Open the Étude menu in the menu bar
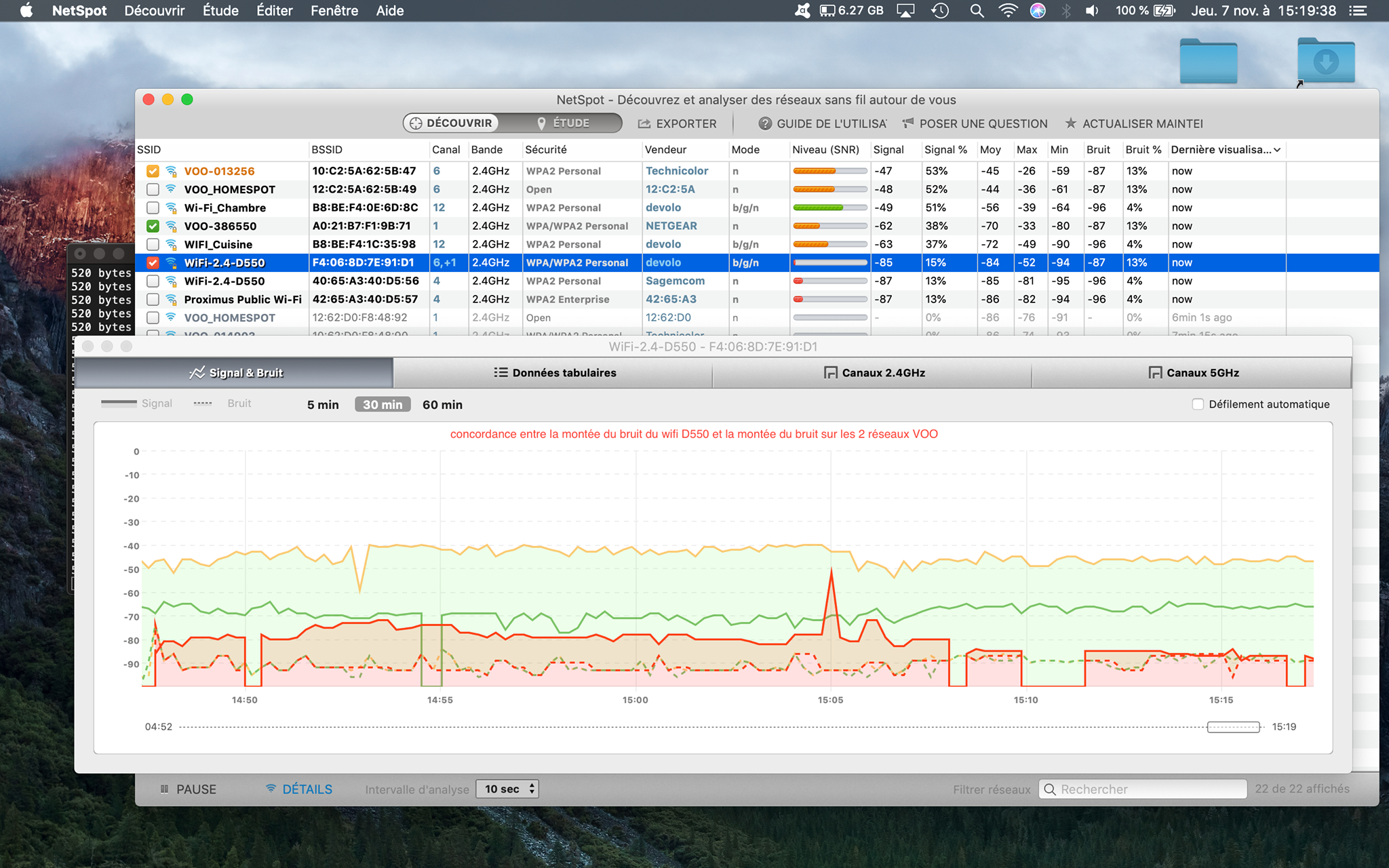Viewport: 1389px width, 868px height. pyautogui.click(x=220, y=10)
